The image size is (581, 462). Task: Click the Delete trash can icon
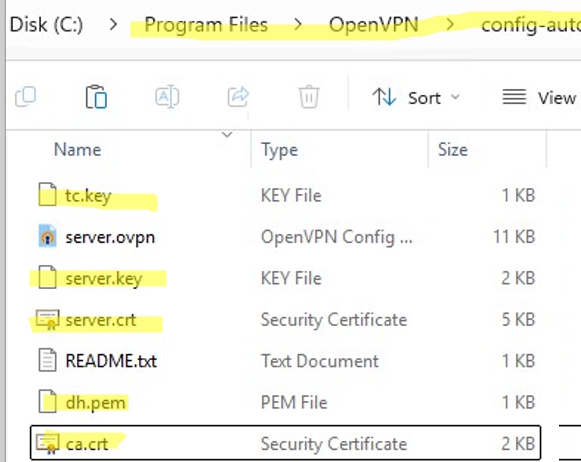[309, 97]
